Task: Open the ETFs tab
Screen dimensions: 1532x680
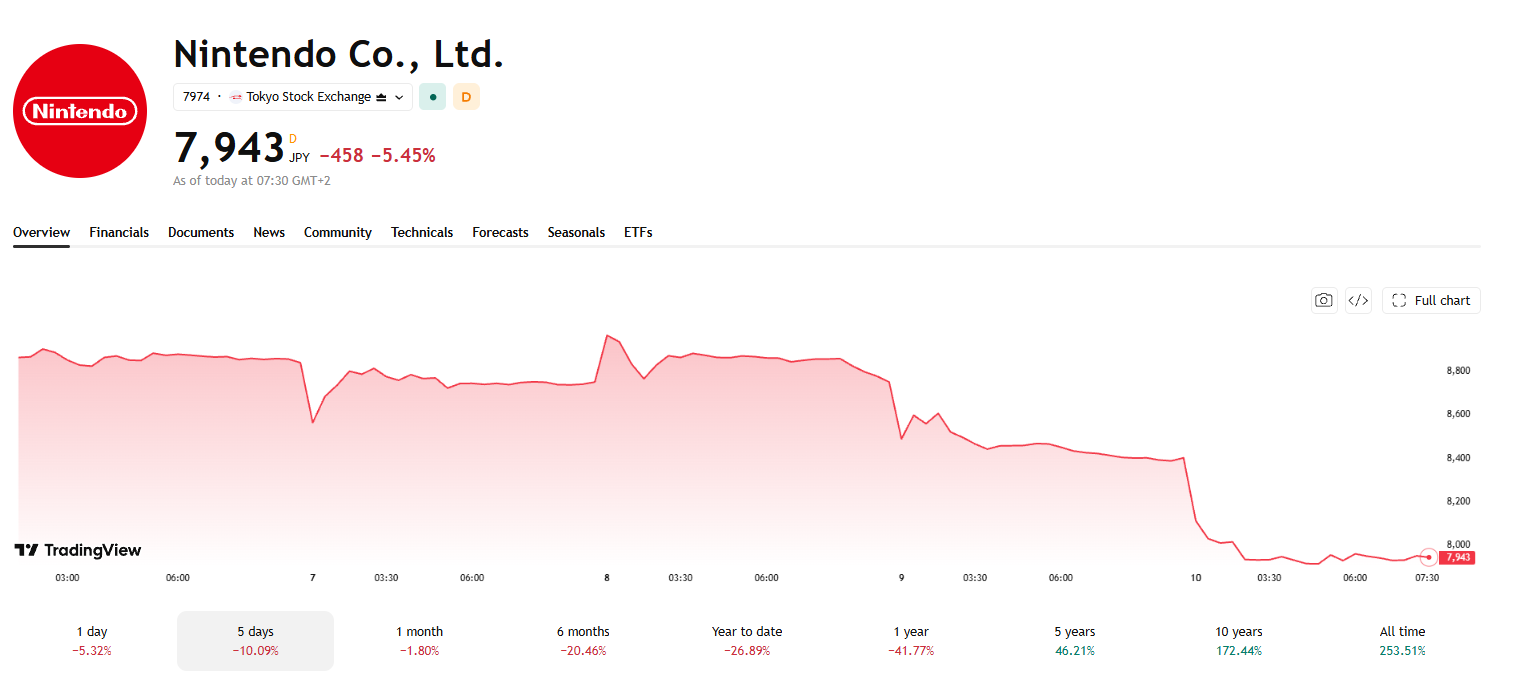Action: [x=638, y=232]
